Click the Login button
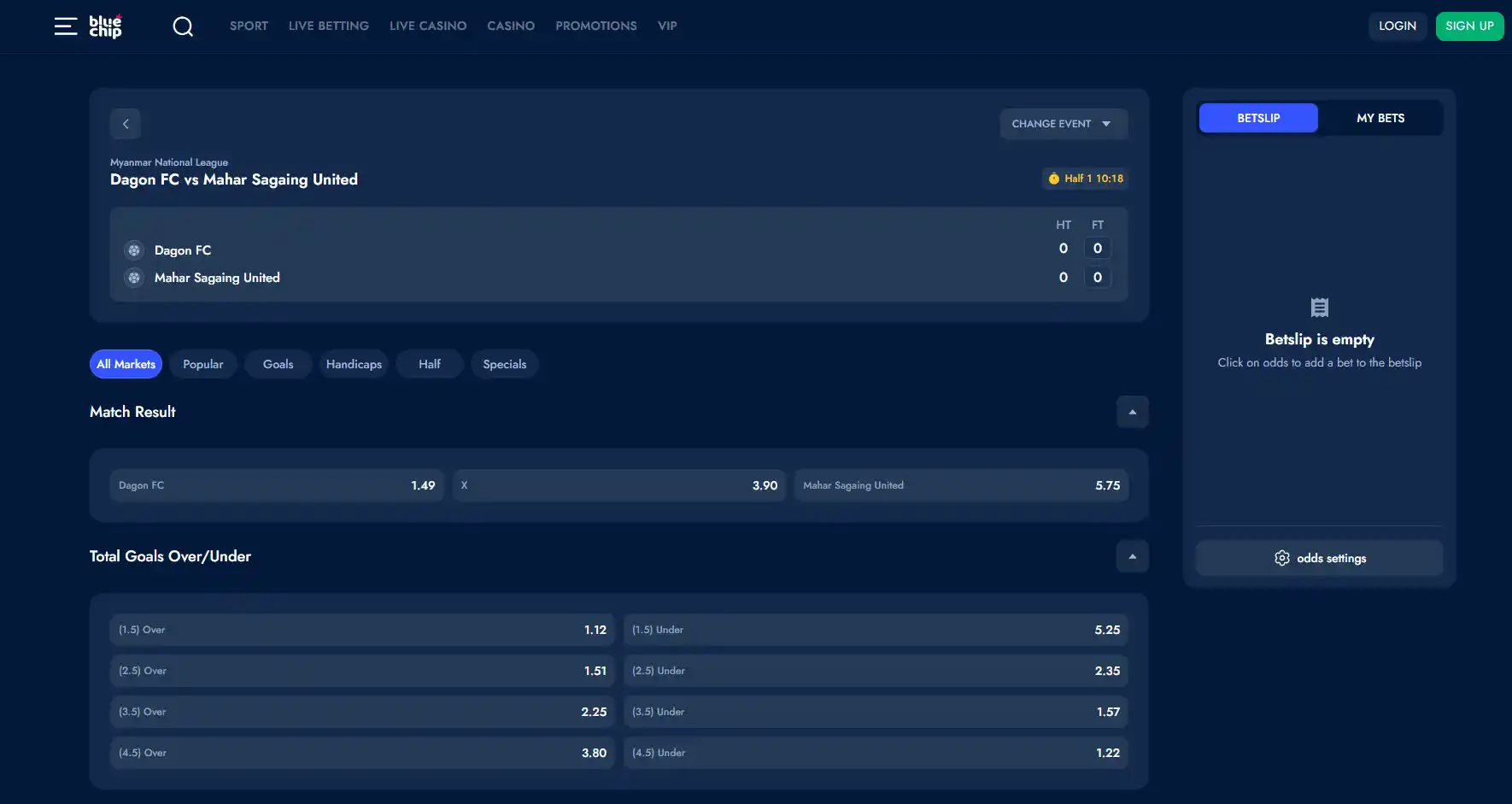The width and height of the screenshot is (1512, 804). (x=1398, y=26)
